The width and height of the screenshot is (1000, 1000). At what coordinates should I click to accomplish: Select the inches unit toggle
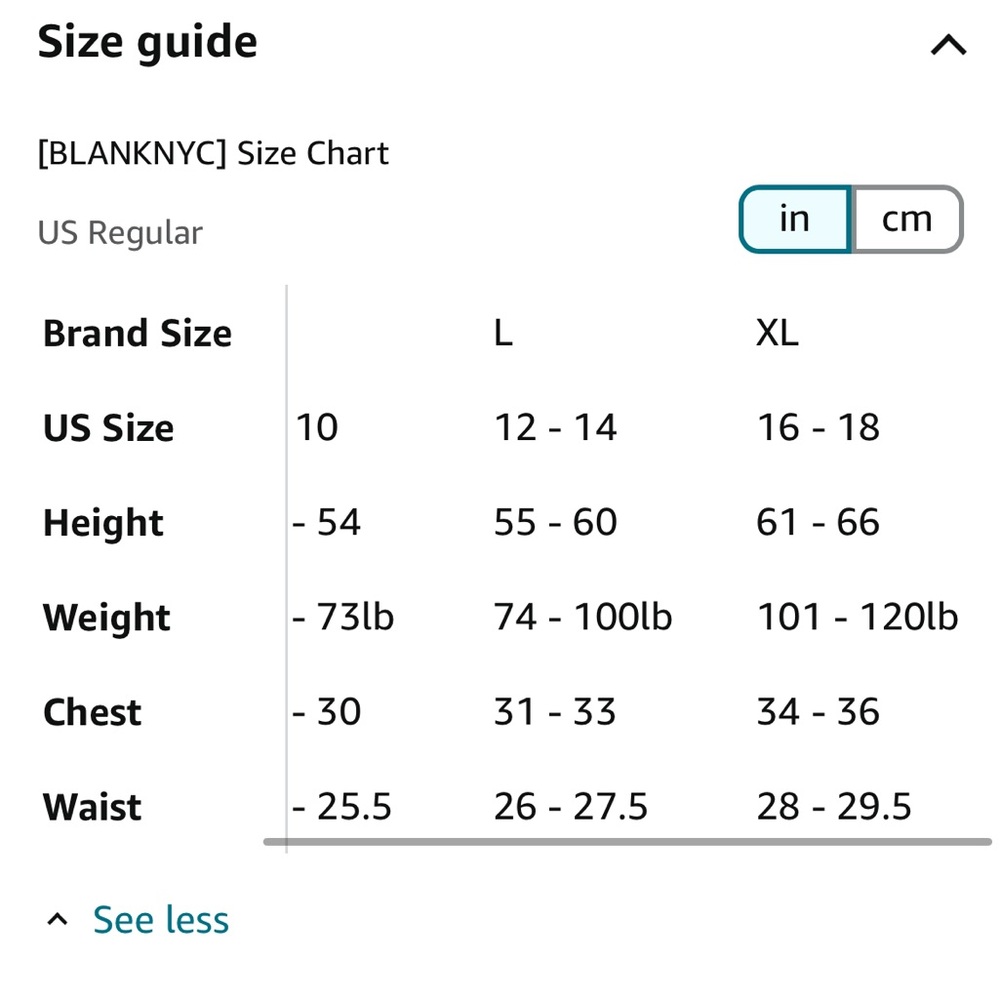tap(794, 219)
